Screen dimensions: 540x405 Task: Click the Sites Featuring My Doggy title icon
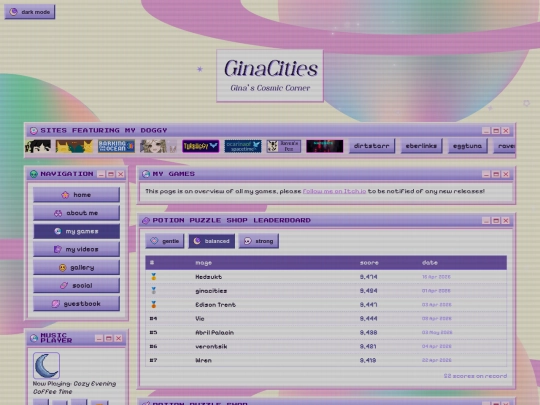[33, 131]
